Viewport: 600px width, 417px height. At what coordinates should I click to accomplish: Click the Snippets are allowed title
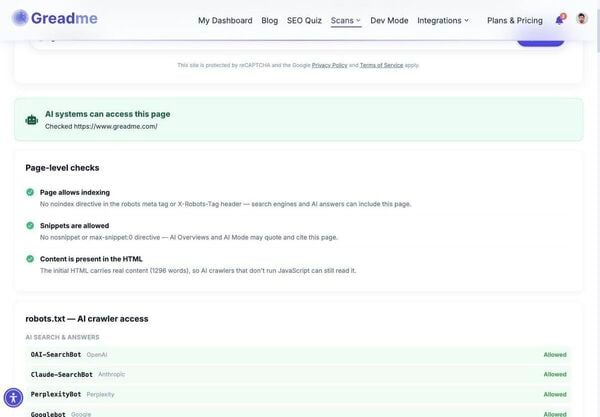(74, 226)
